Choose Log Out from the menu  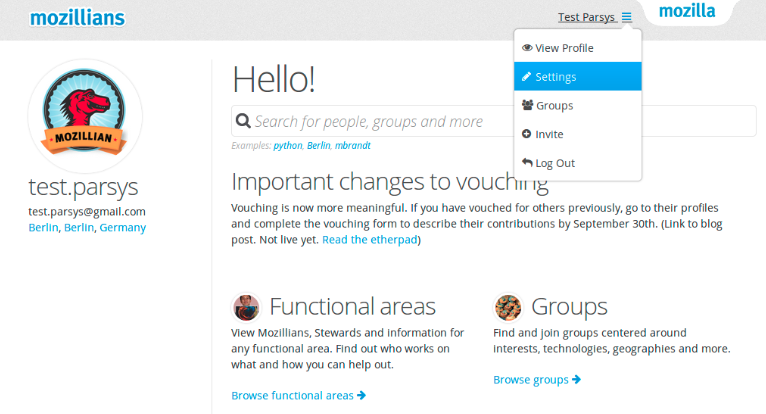577,163
